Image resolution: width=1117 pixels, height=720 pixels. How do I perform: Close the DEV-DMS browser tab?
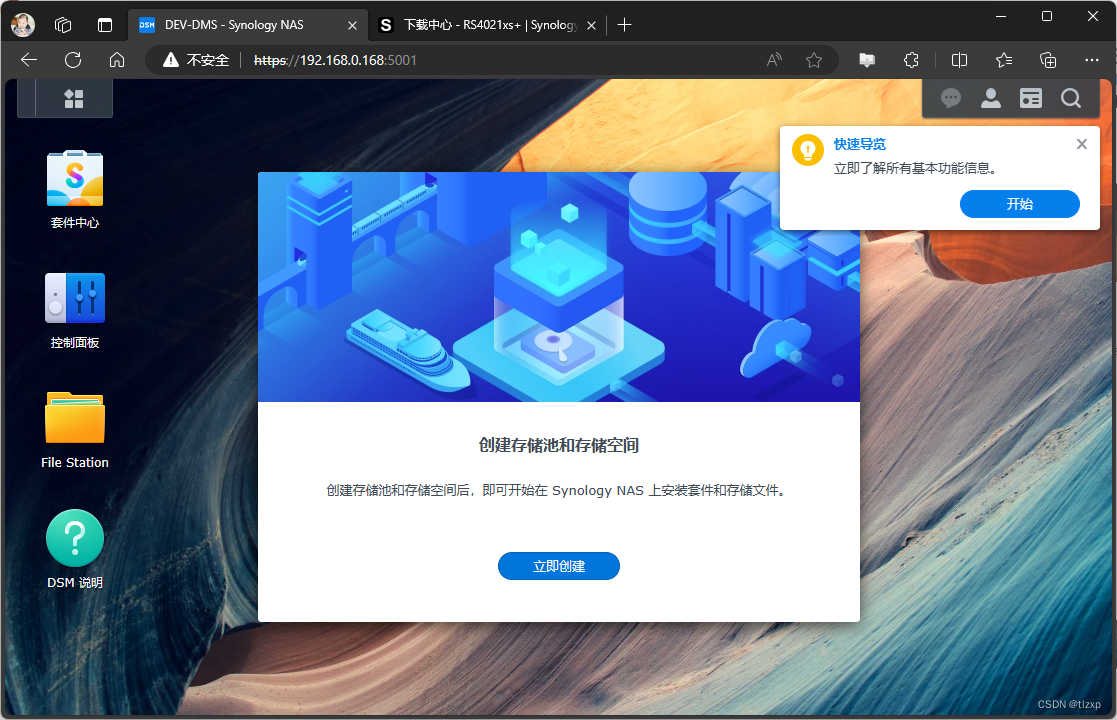(x=352, y=25)
